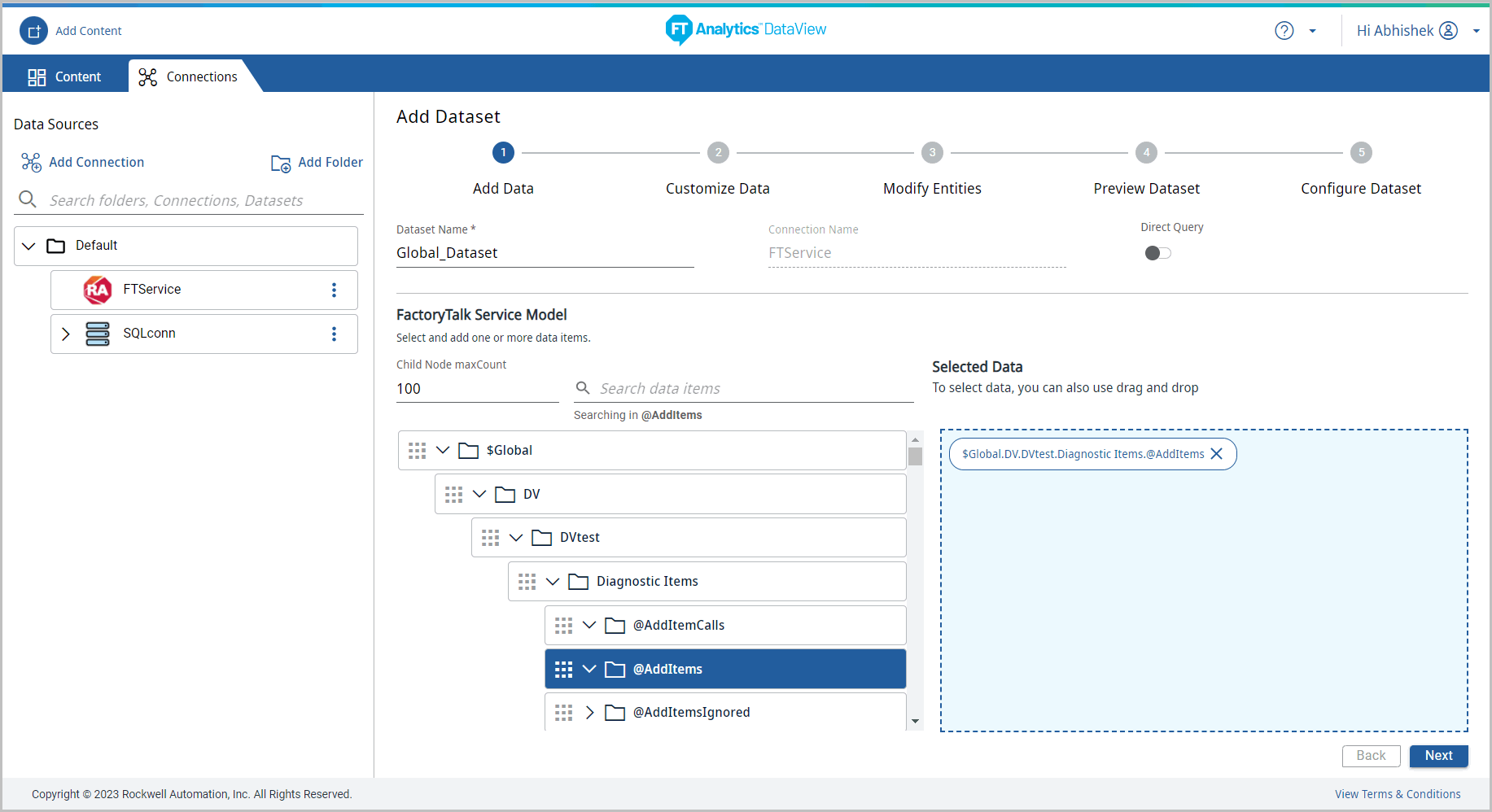Open the help question mark icon
This screenshot has width=1492, height=812.
(x=1284, y=31)
